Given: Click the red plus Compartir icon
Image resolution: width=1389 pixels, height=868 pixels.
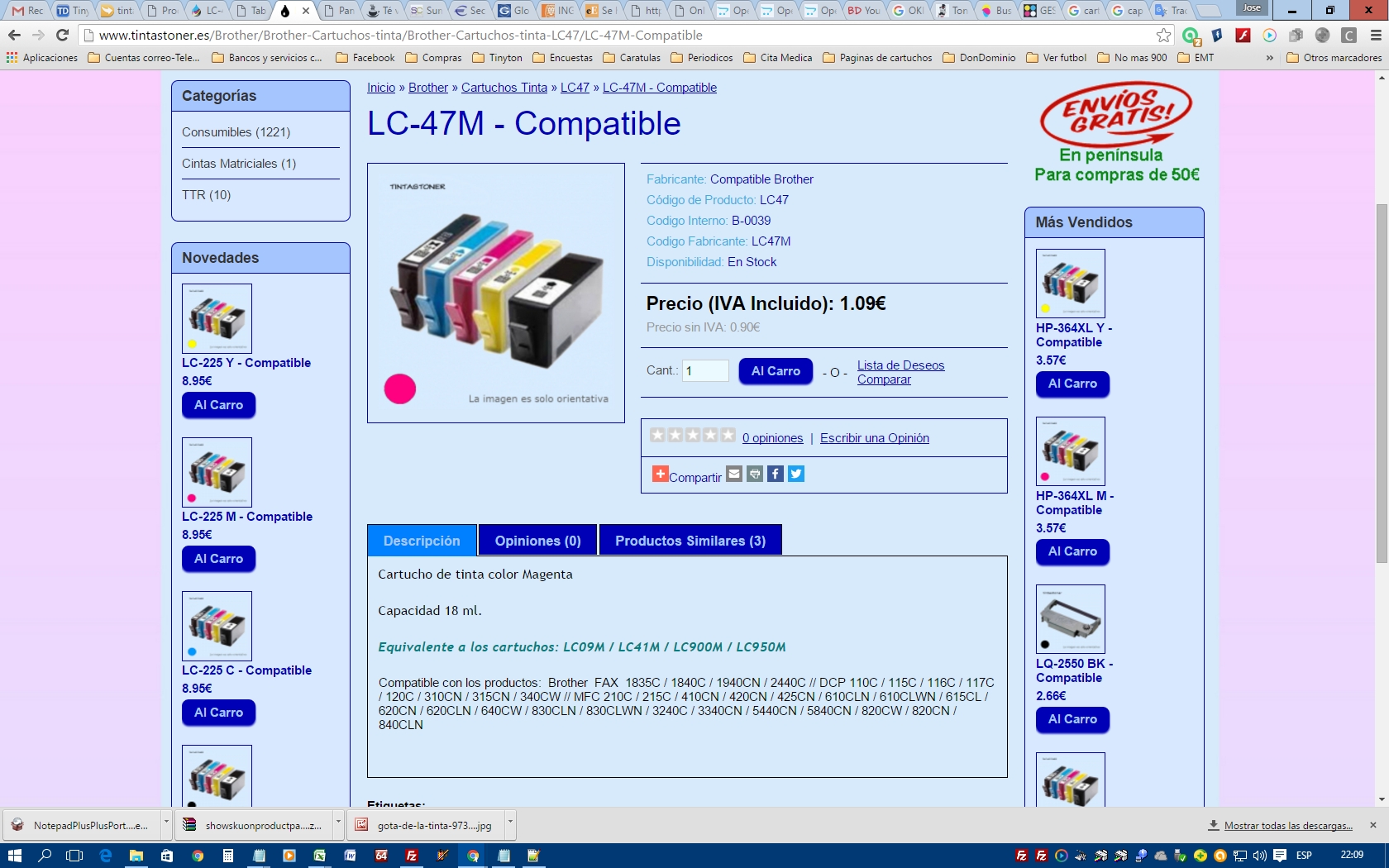Looking at the screenshot, I should pyautogui.click(x=660, y=474).
